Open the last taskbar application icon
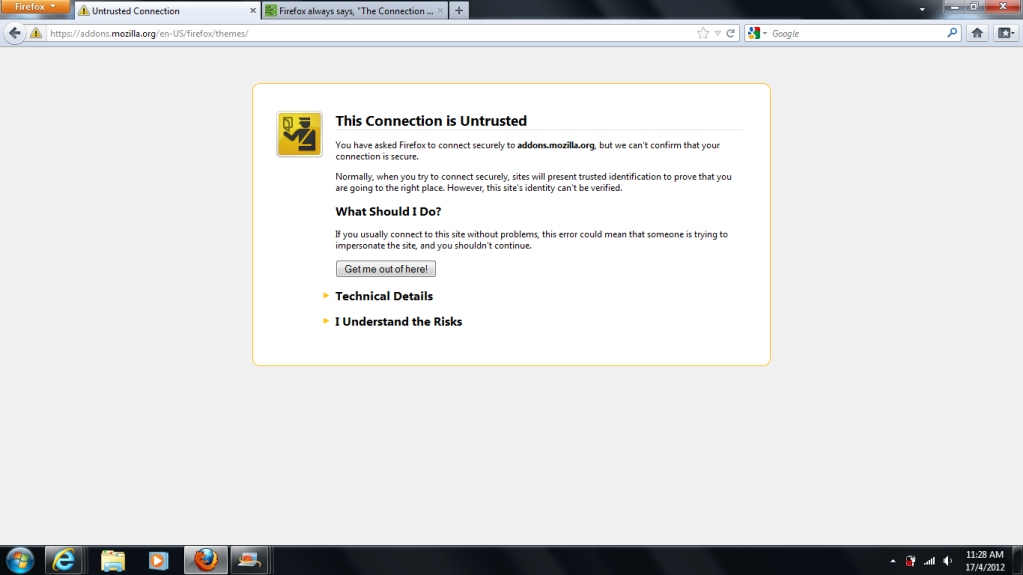 click(249, 560)
